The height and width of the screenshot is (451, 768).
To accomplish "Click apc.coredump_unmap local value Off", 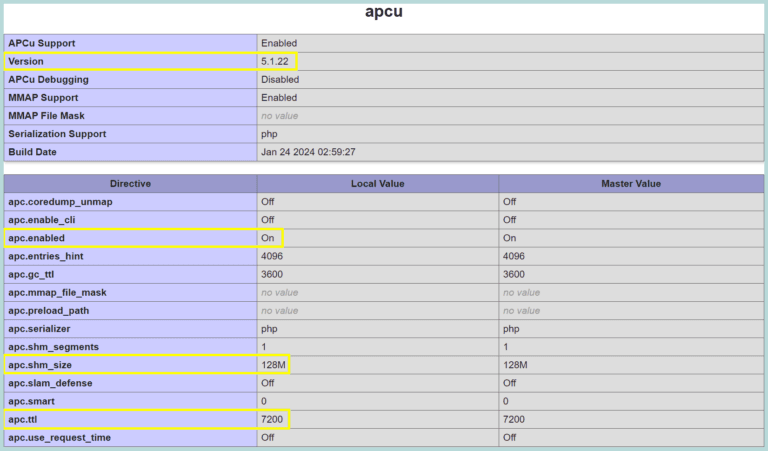I will point(267,202).
